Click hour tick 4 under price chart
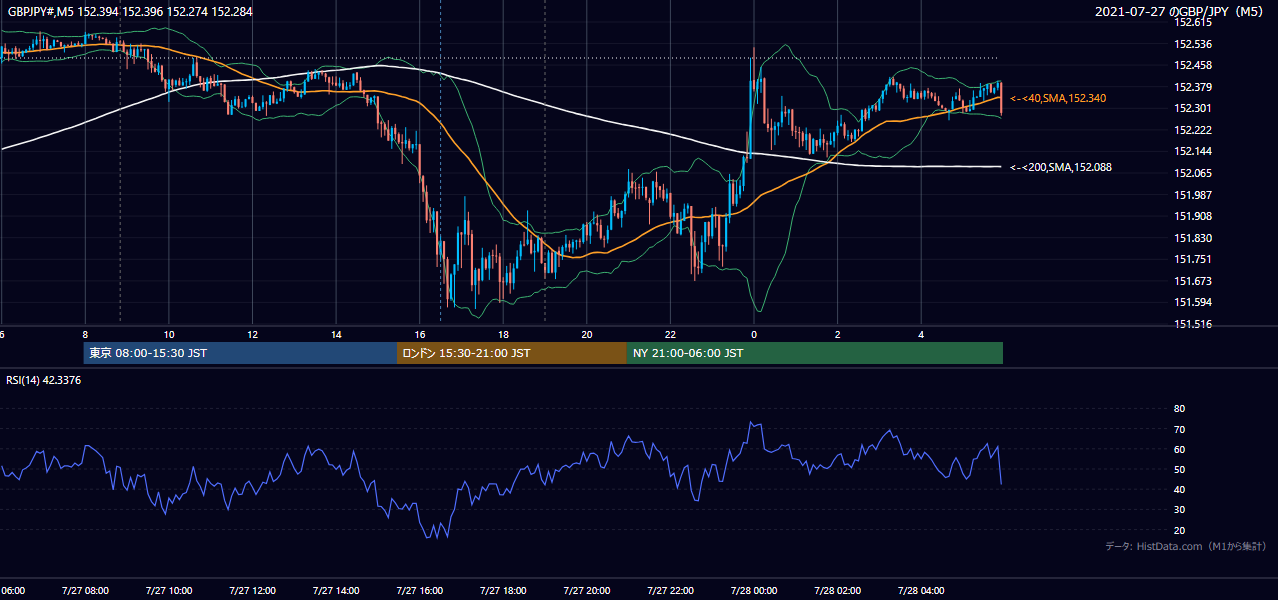 coord(921,335)
